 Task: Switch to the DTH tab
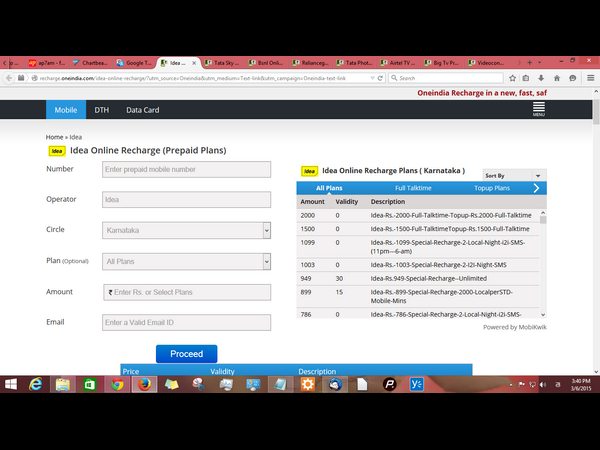click(x=101, y=110)
